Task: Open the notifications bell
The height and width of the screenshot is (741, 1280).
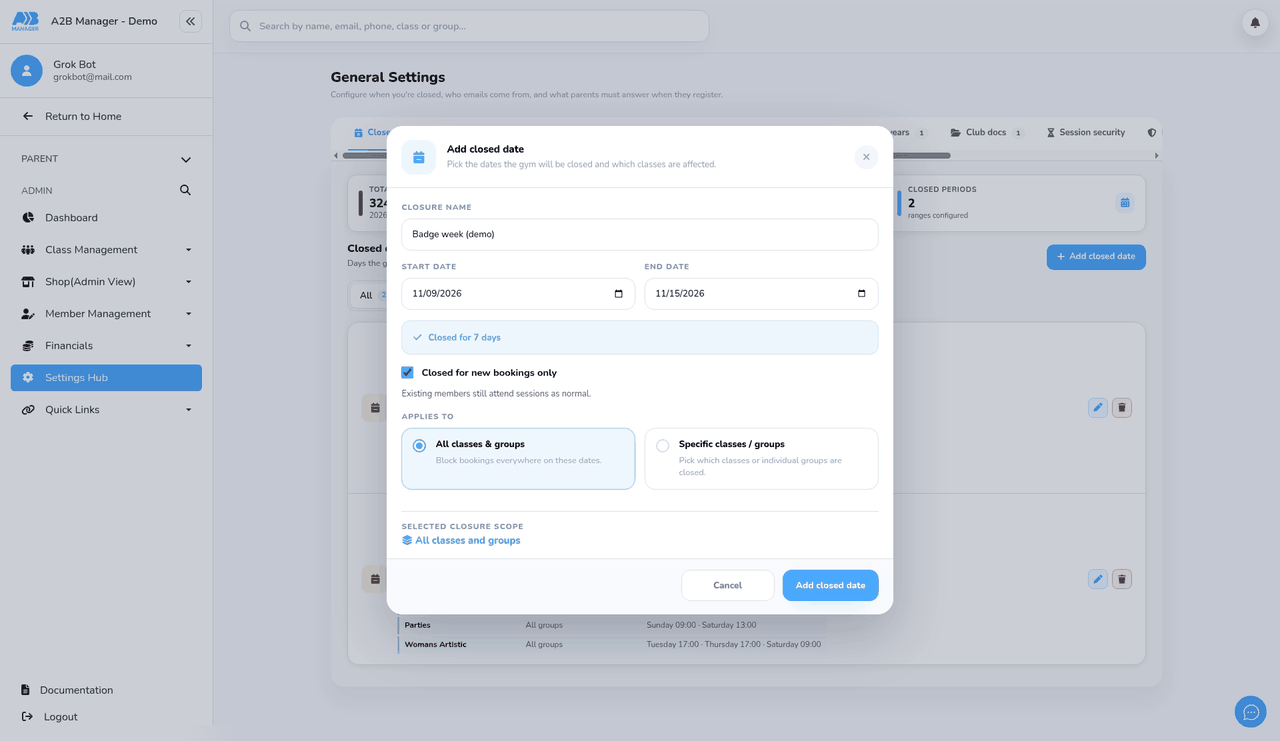Action: [1255, 23]
